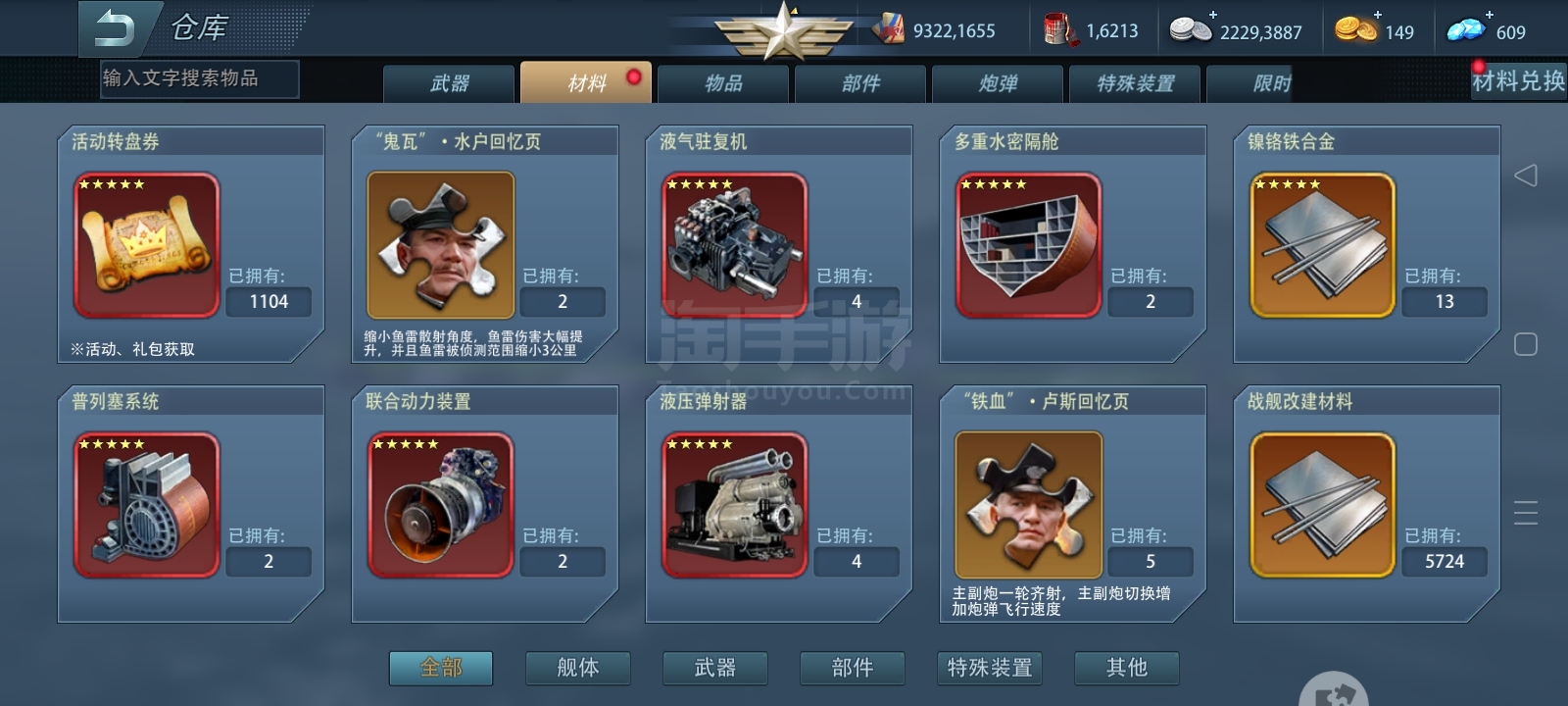This screenshot has height=706, width=1568.
Task: Filter materials by 其他
Action: [x=1127, y=668]
